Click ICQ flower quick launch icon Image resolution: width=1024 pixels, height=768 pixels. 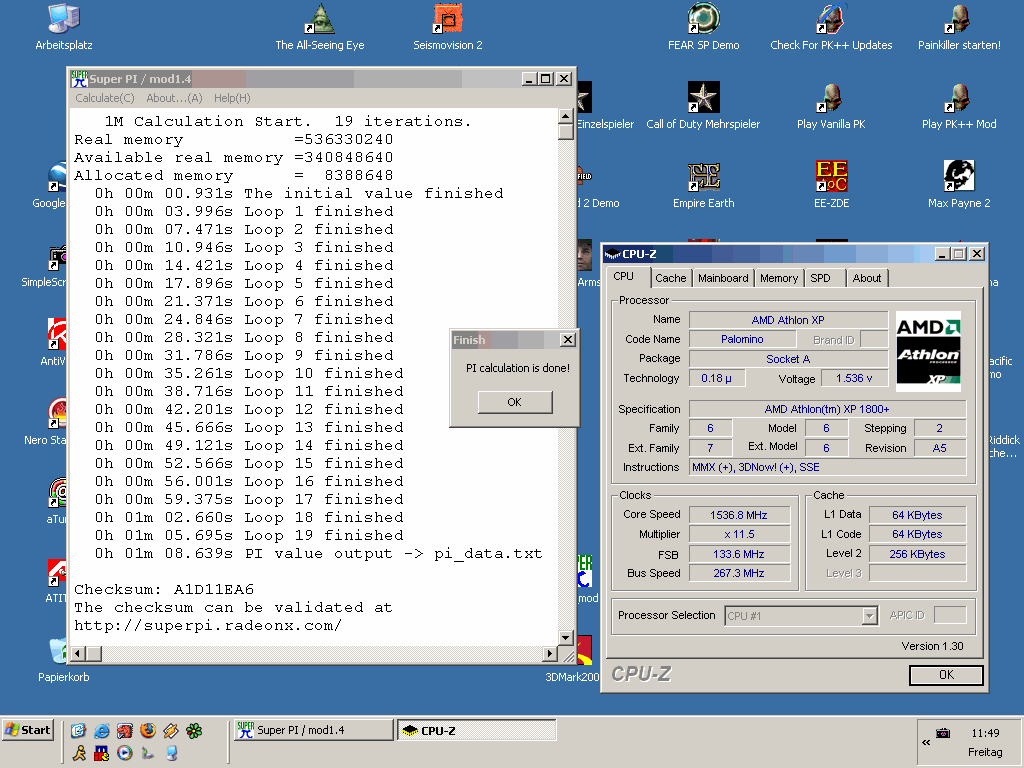coord(194,730)
